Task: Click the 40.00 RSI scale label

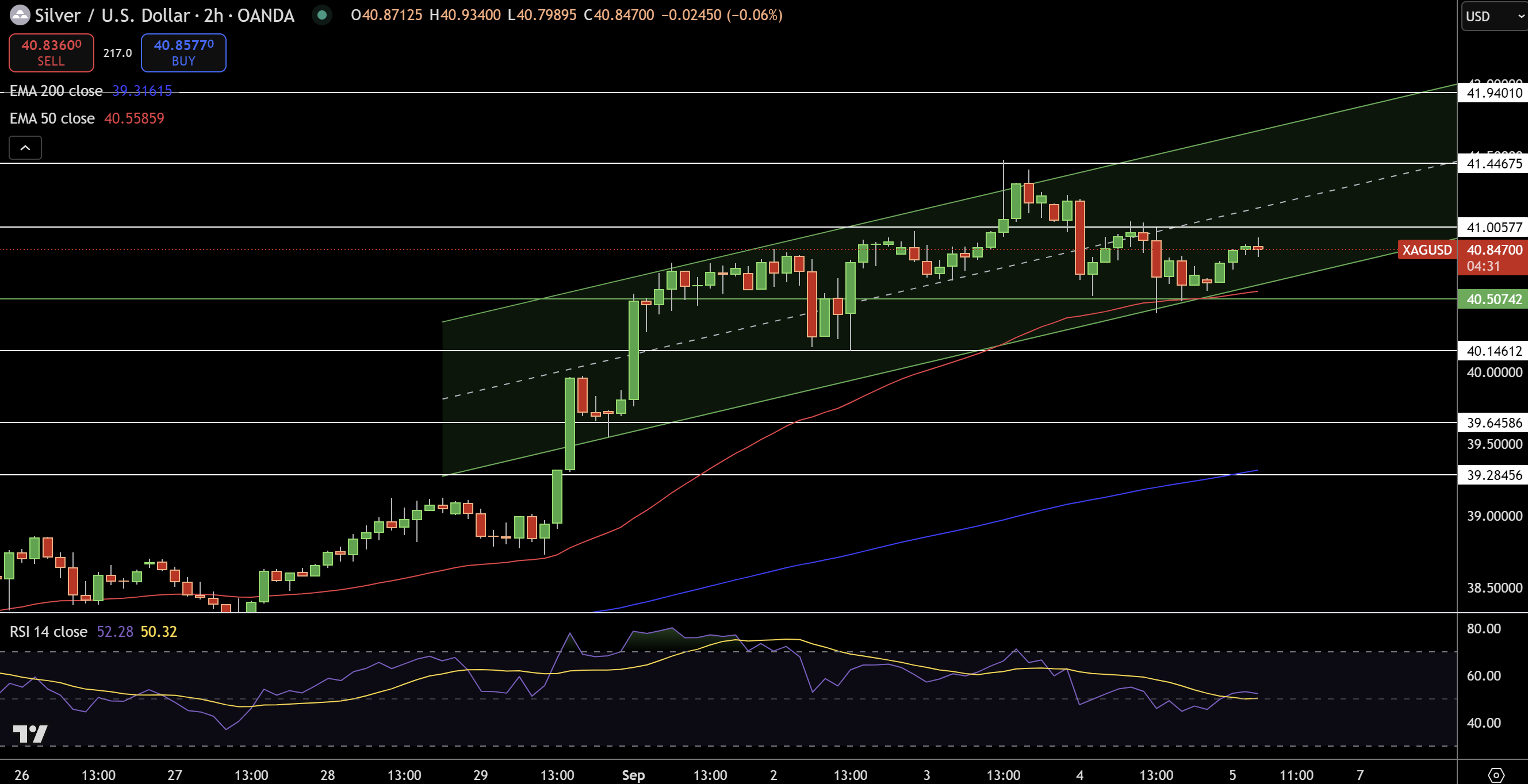Action: point(1484,723)
